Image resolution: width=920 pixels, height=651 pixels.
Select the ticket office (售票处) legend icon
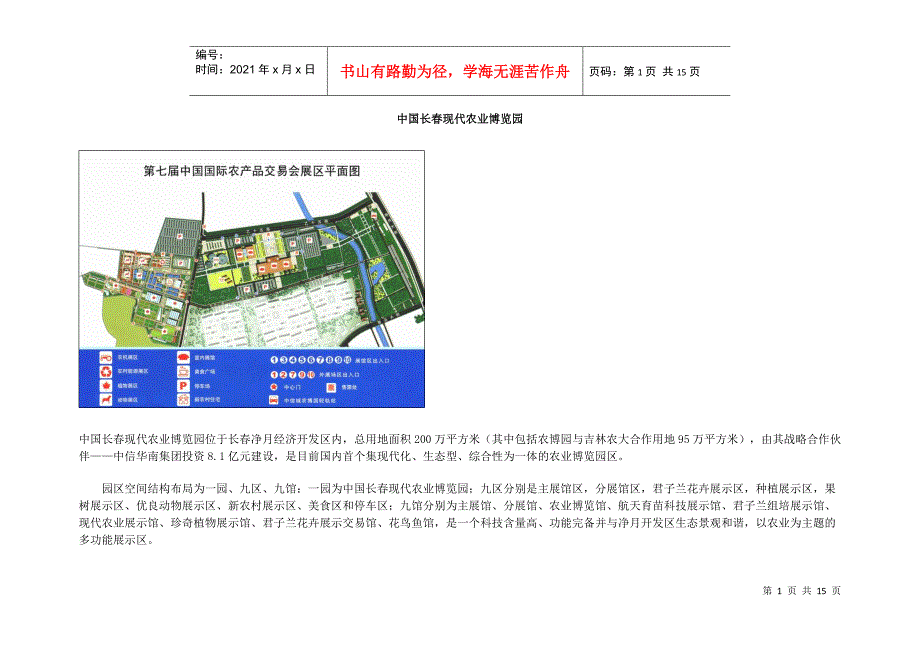330,386
